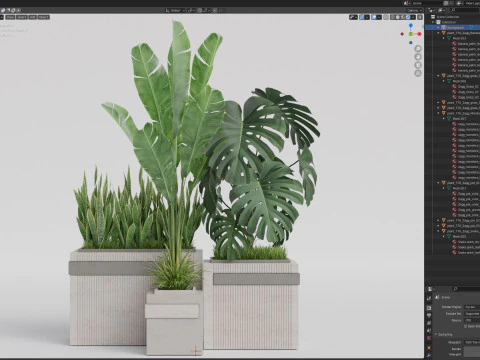Click the properties panel search field
480x360 pixels.
pos(467,289)
